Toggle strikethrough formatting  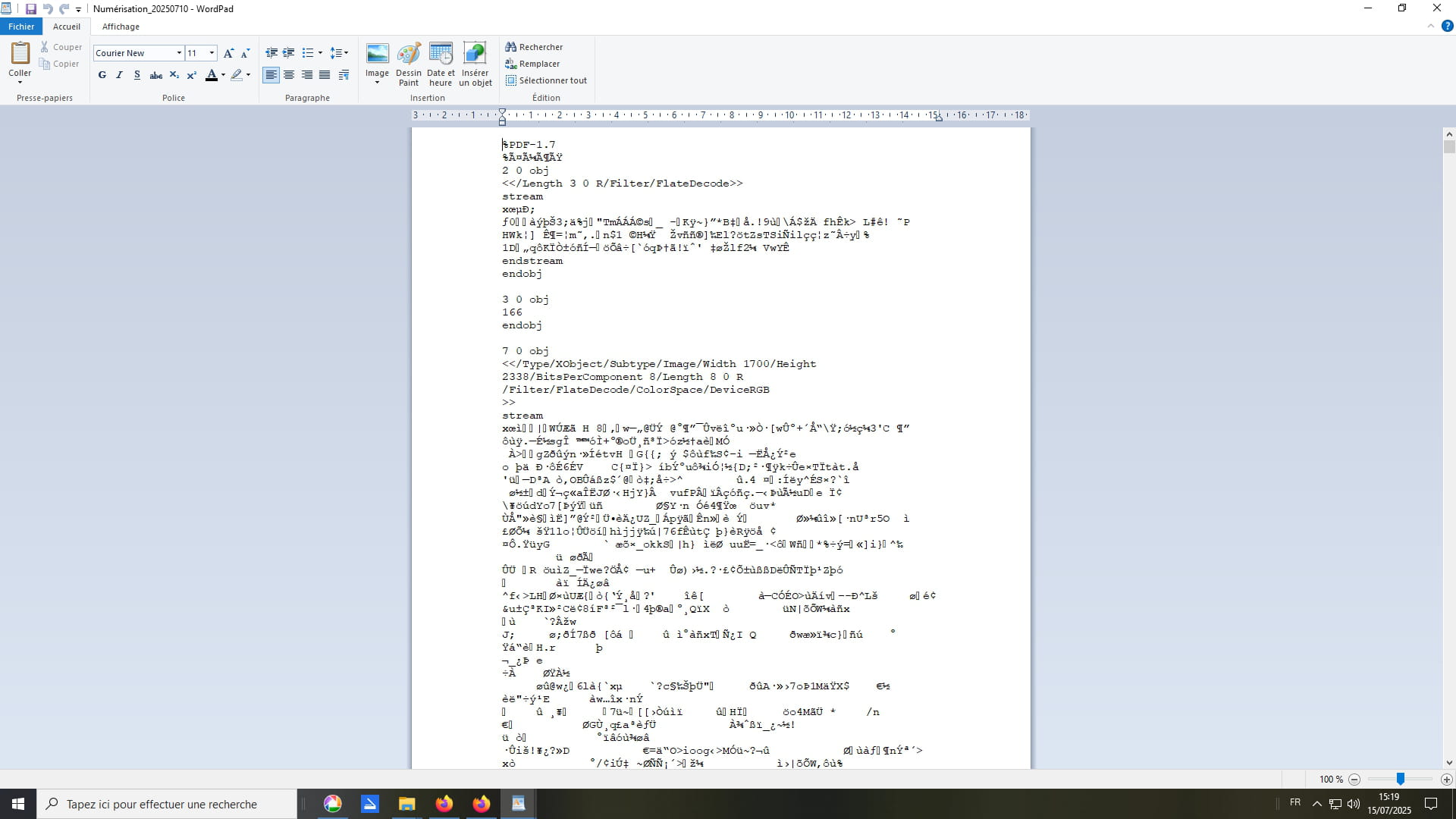[155, 75]
